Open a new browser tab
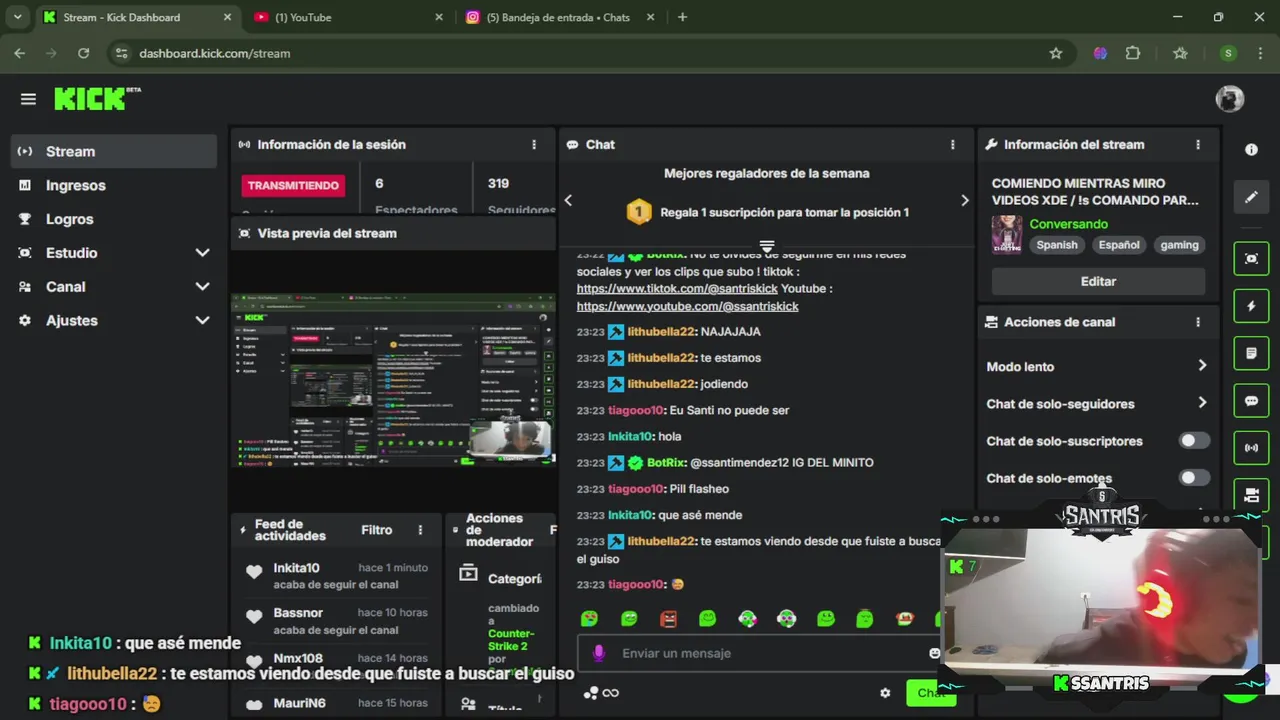The height and width of the screenshot is (720, 1280). click(682, 17)
